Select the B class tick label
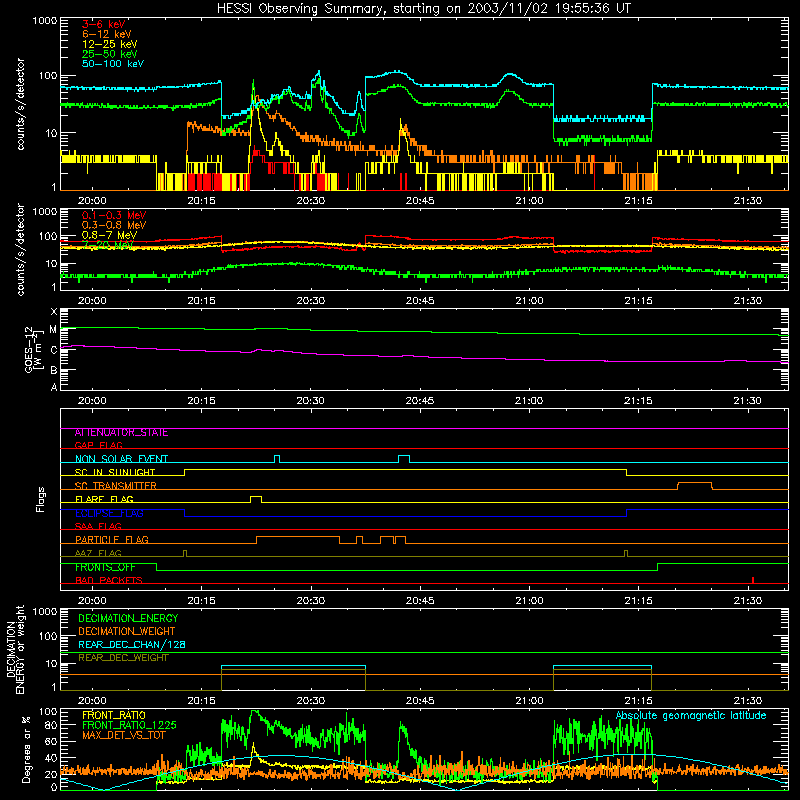Image resolution: width=800 pixels, height=800 pixels. point(54,370)
